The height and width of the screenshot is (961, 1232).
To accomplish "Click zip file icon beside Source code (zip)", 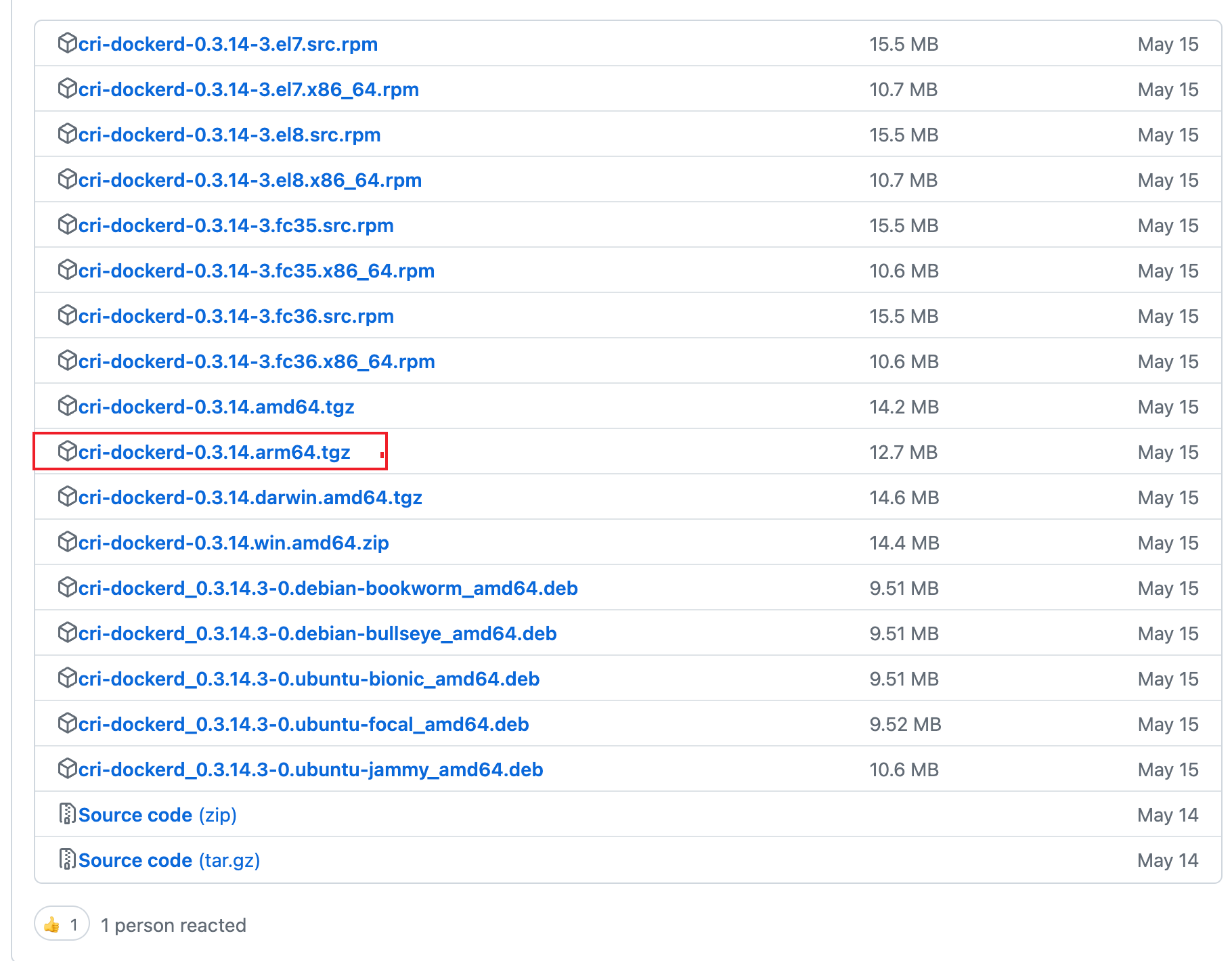I will (67, 814).
